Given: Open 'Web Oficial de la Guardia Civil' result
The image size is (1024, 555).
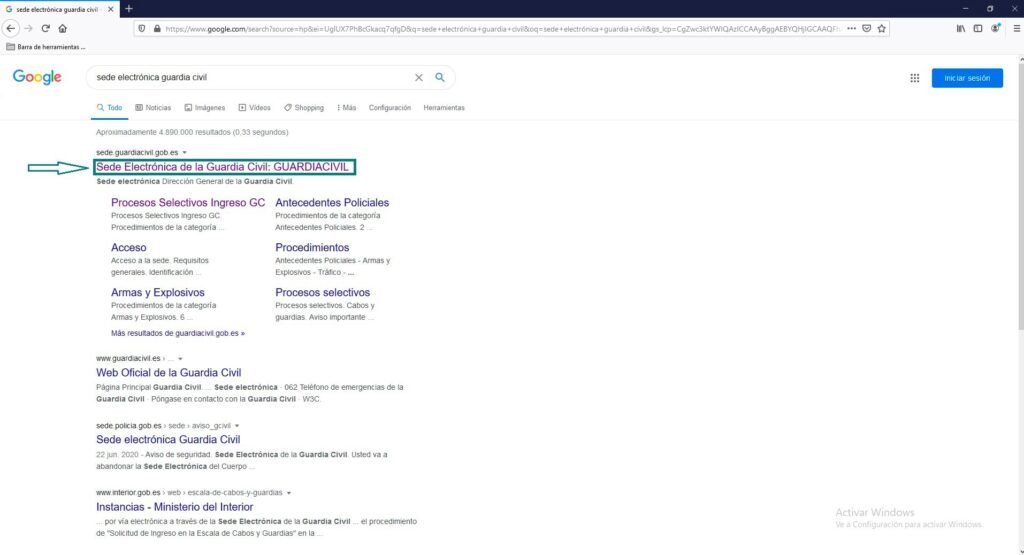Looking at the screenshot, I should pyautogui.click(x=168, y=373).
